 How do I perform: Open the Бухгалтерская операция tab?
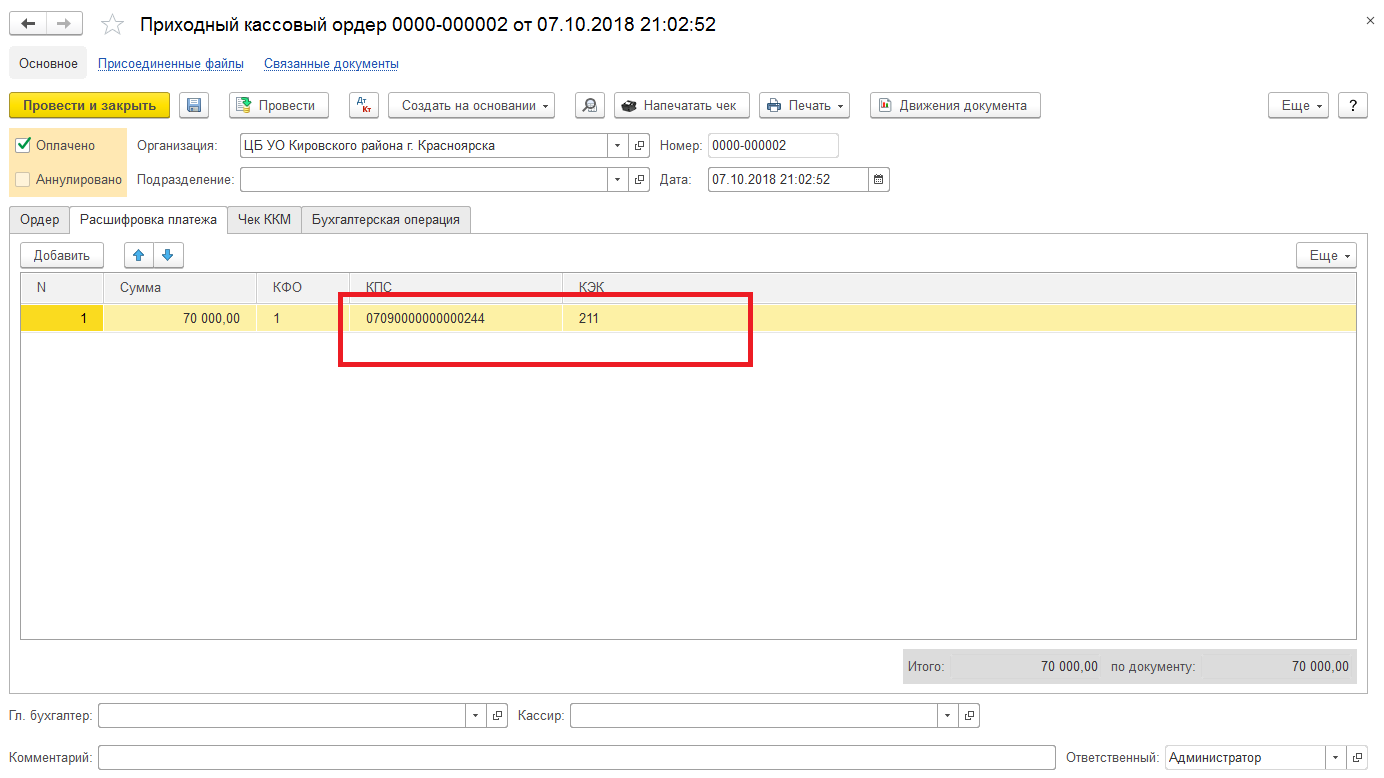click(x=385, y=219)
